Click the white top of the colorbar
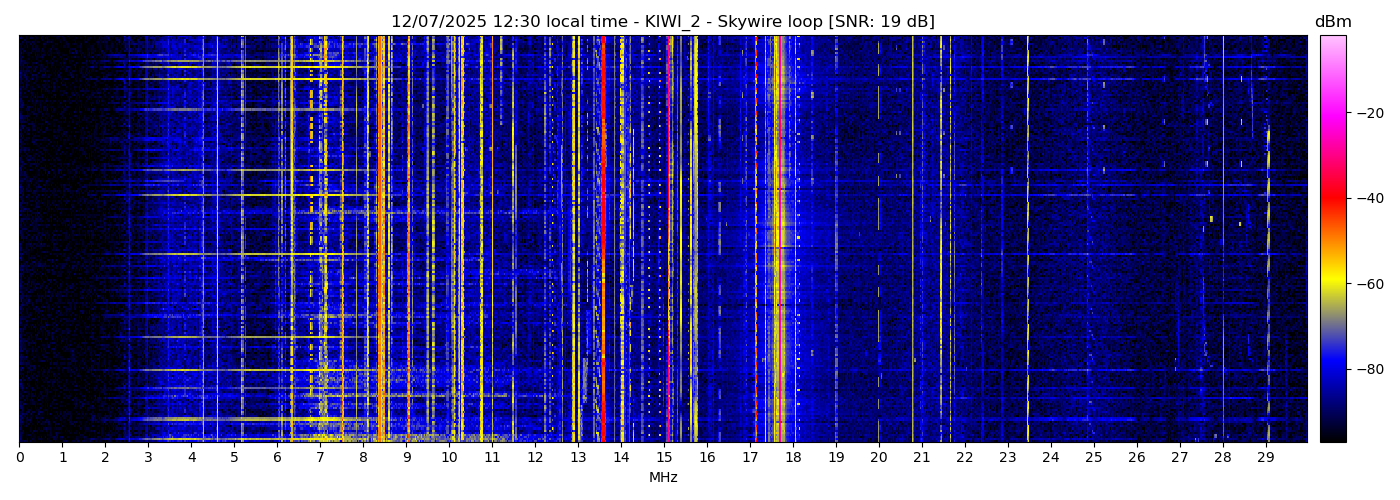 1332,40
